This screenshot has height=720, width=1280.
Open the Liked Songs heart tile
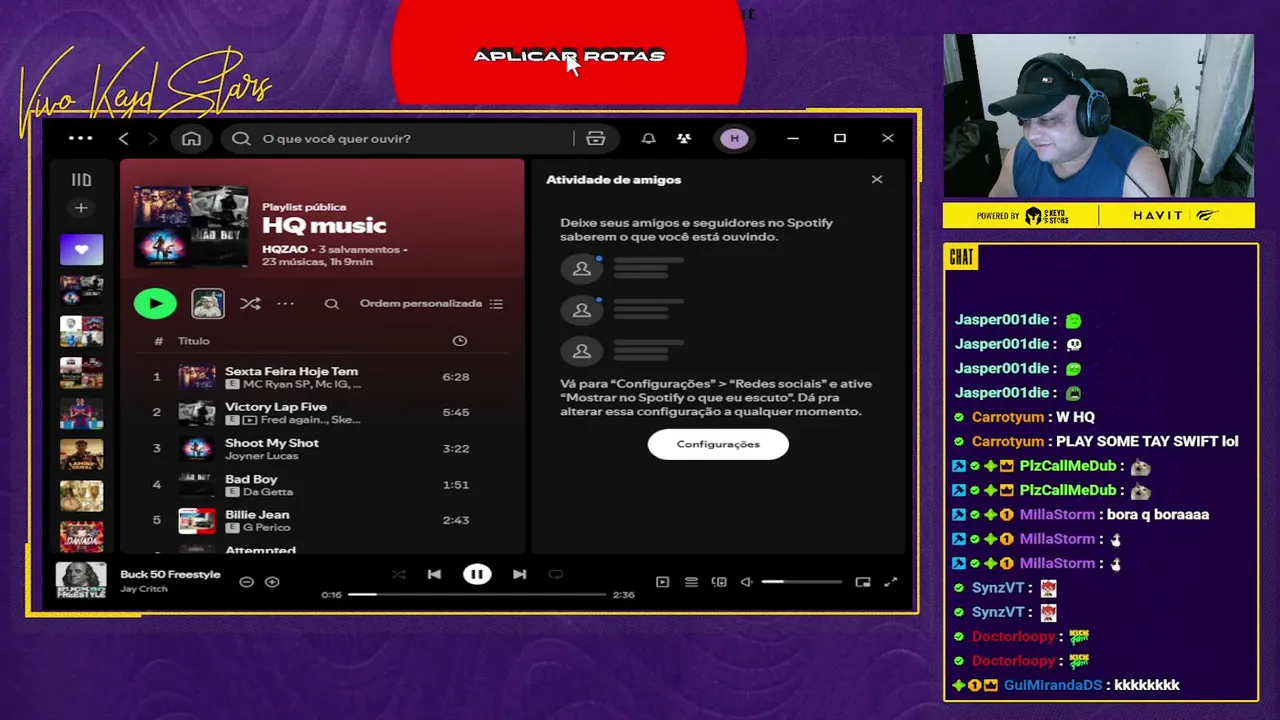(81, 249)
